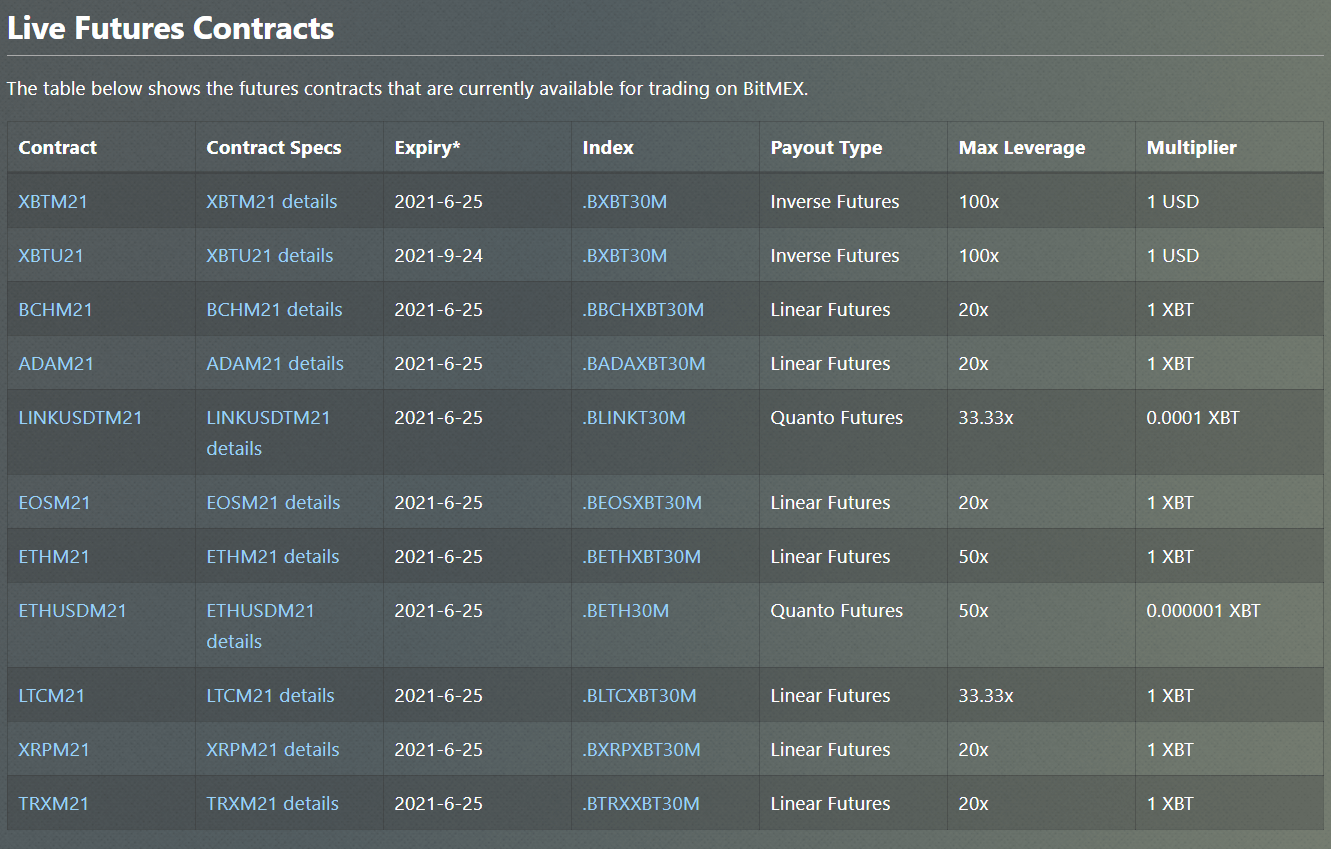Viewport: 1331px width, 849px height.
Task: Open the .BETHXBT30M index link
Action: pyautogui.click(x=641, y=557)
